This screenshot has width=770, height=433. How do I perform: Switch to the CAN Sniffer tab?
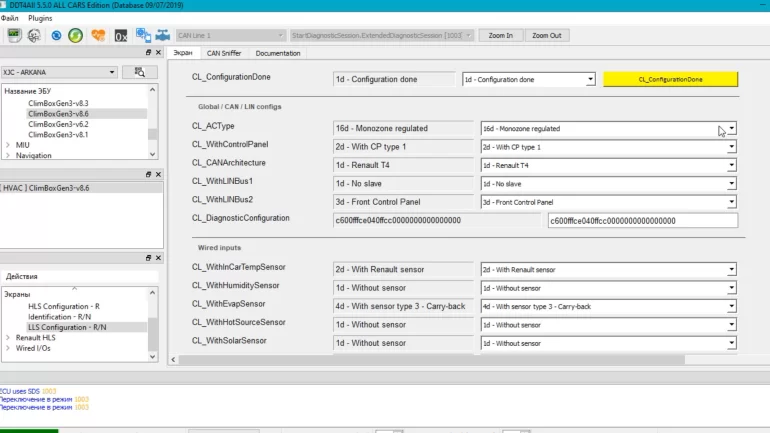tap(223, 53)
